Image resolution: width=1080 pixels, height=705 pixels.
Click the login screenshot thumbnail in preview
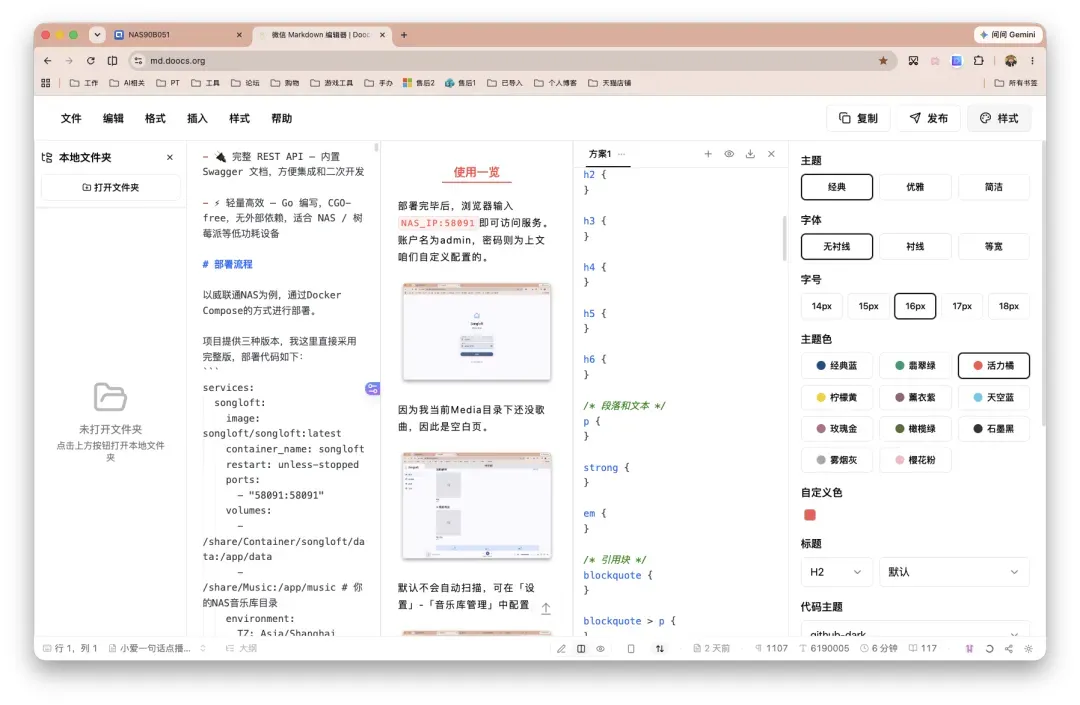coord(477,332)
